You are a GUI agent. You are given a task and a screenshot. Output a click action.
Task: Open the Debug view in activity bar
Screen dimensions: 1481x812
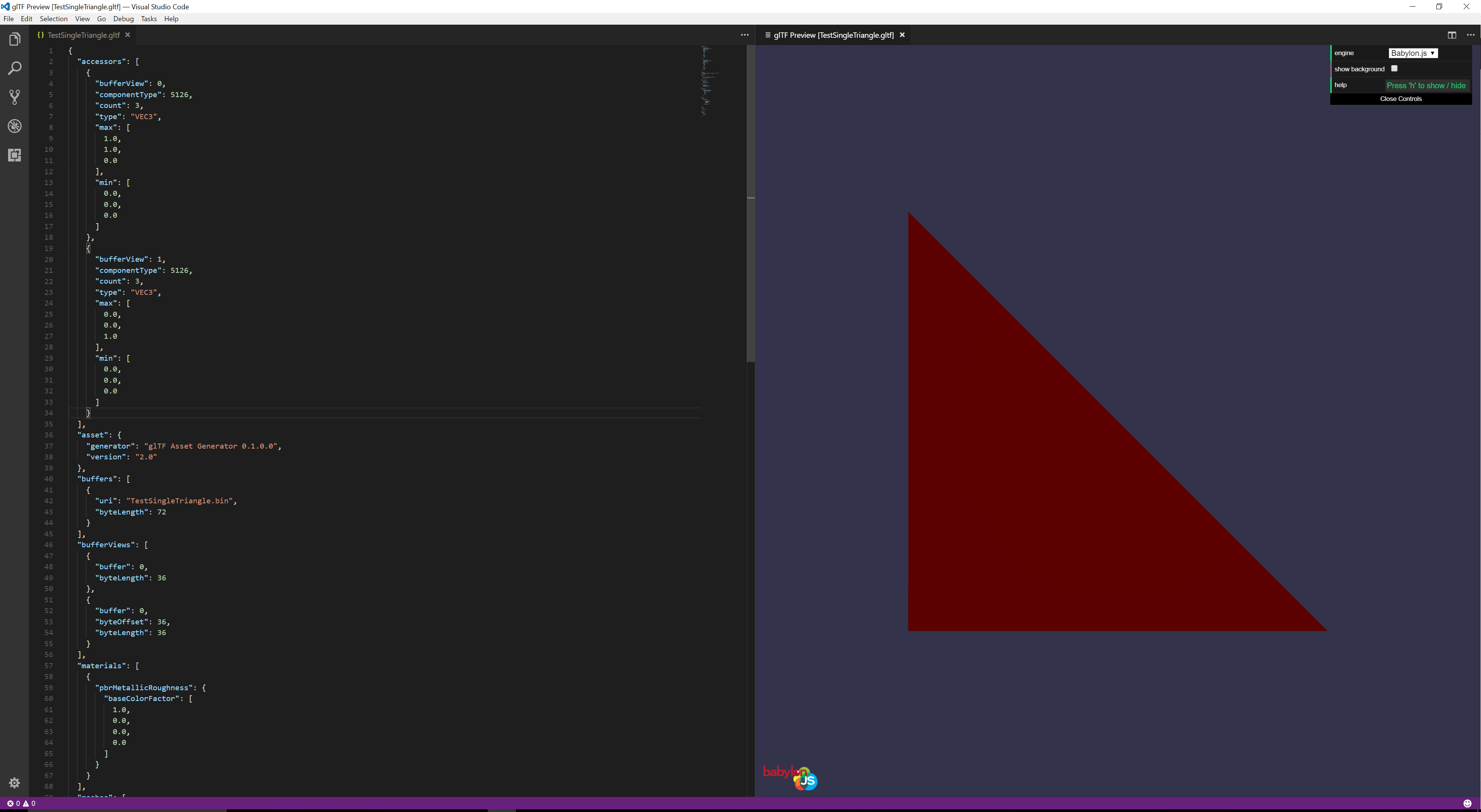tap(15, 126)
